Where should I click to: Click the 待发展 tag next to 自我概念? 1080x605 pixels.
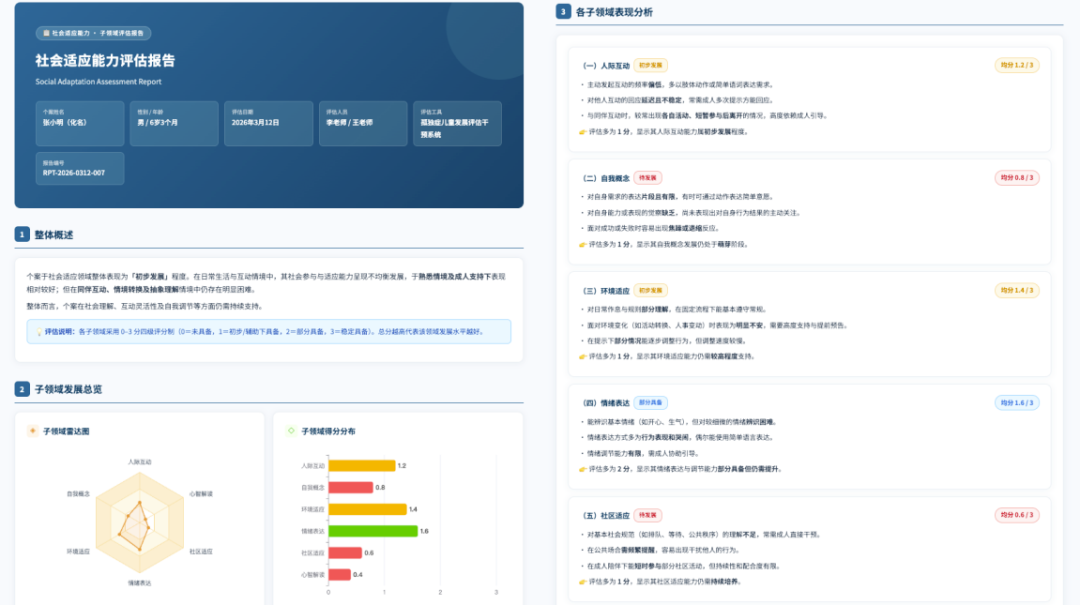click(647, 178)
